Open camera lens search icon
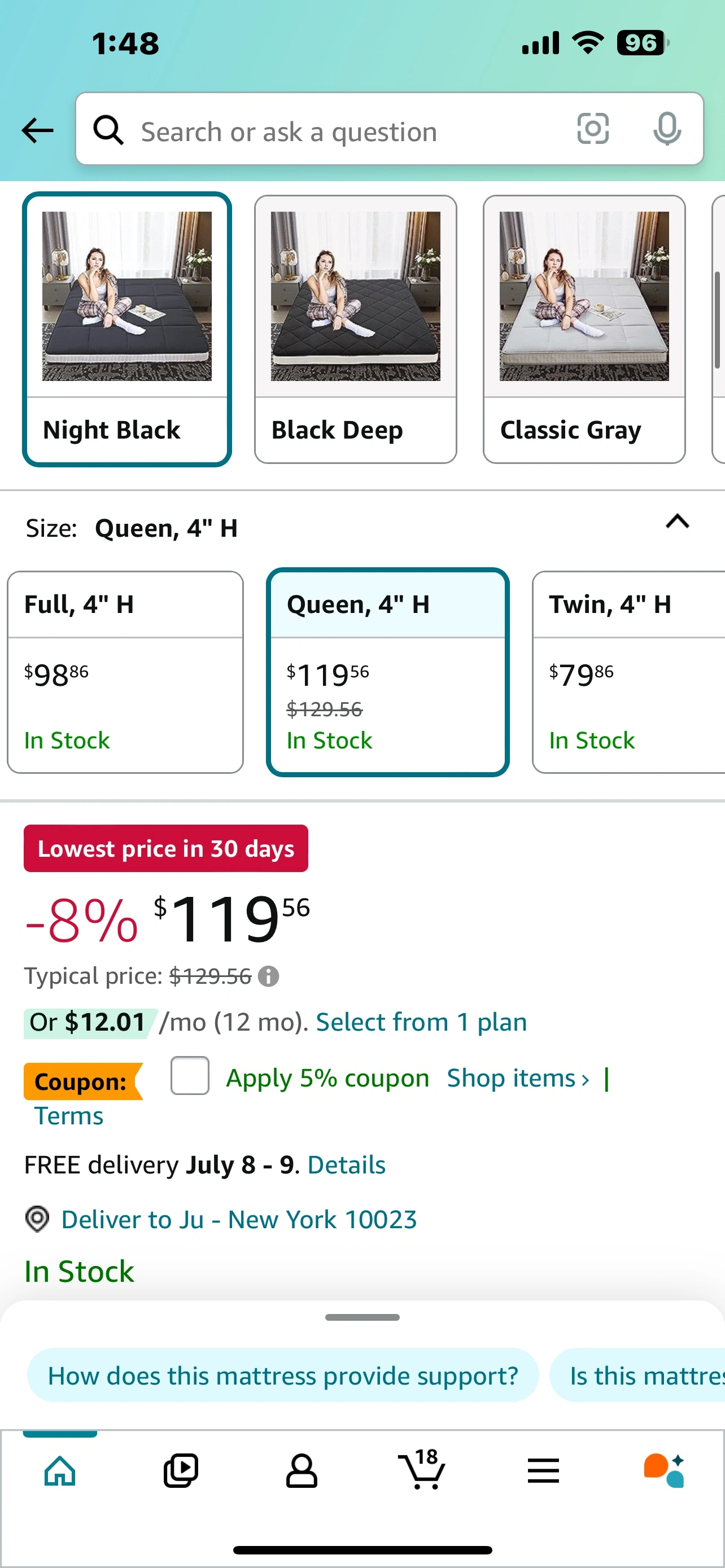The width and height of the screenshot is (725, 1568). (592, 129)
